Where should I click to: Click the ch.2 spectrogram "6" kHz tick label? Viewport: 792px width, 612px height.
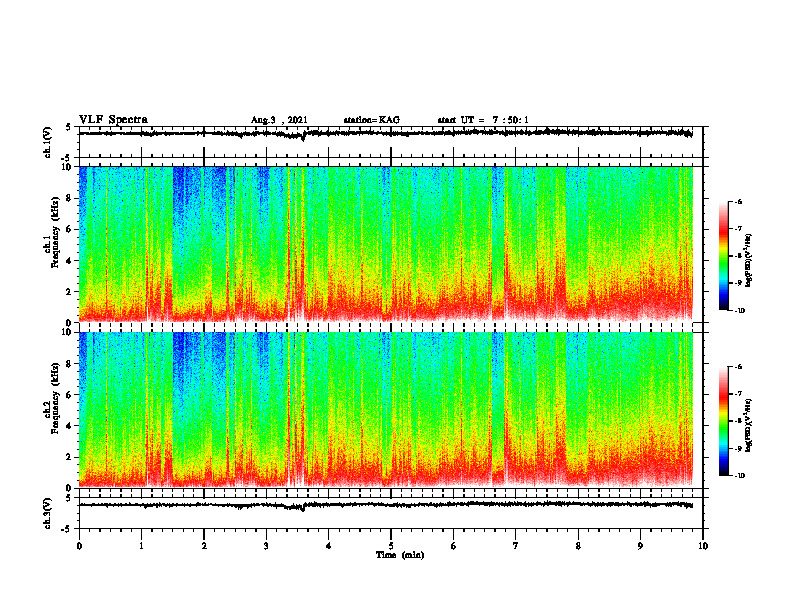69,394
